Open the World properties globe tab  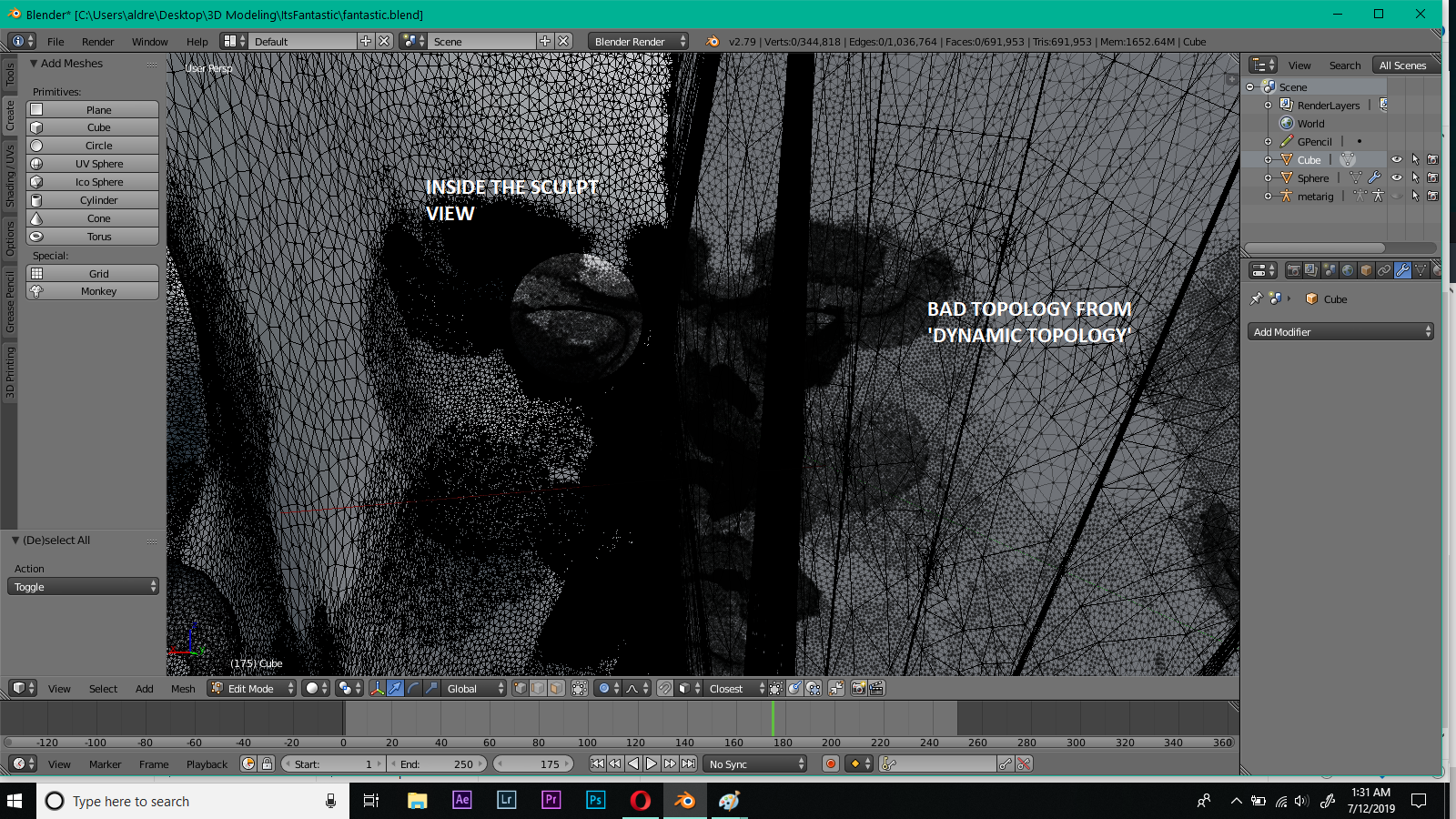click(1348, 270)
